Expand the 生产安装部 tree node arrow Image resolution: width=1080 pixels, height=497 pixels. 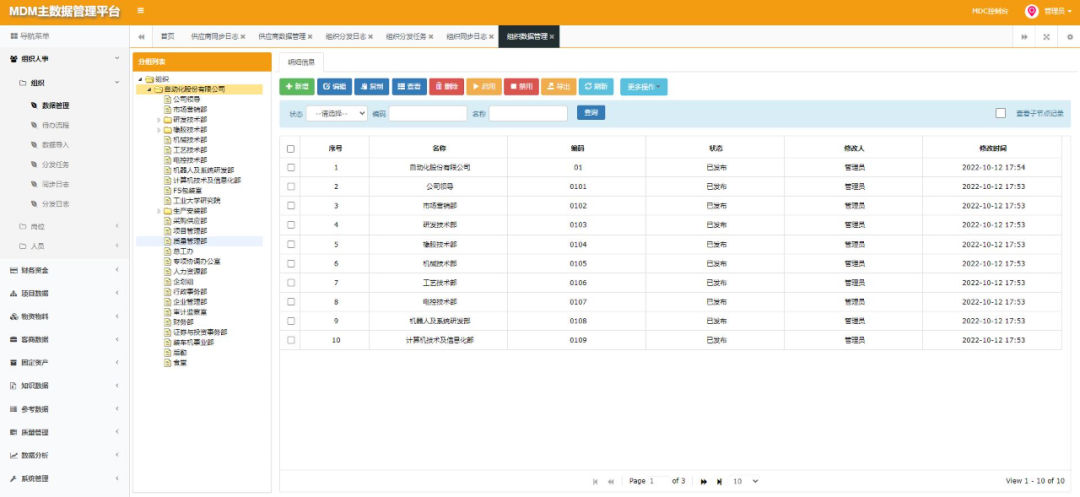point(158,211)
